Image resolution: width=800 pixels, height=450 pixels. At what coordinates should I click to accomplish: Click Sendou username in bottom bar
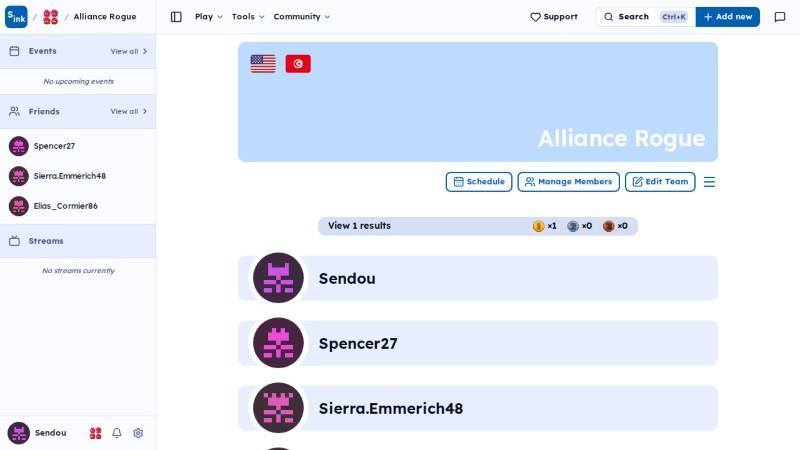(x=51, y=433)
